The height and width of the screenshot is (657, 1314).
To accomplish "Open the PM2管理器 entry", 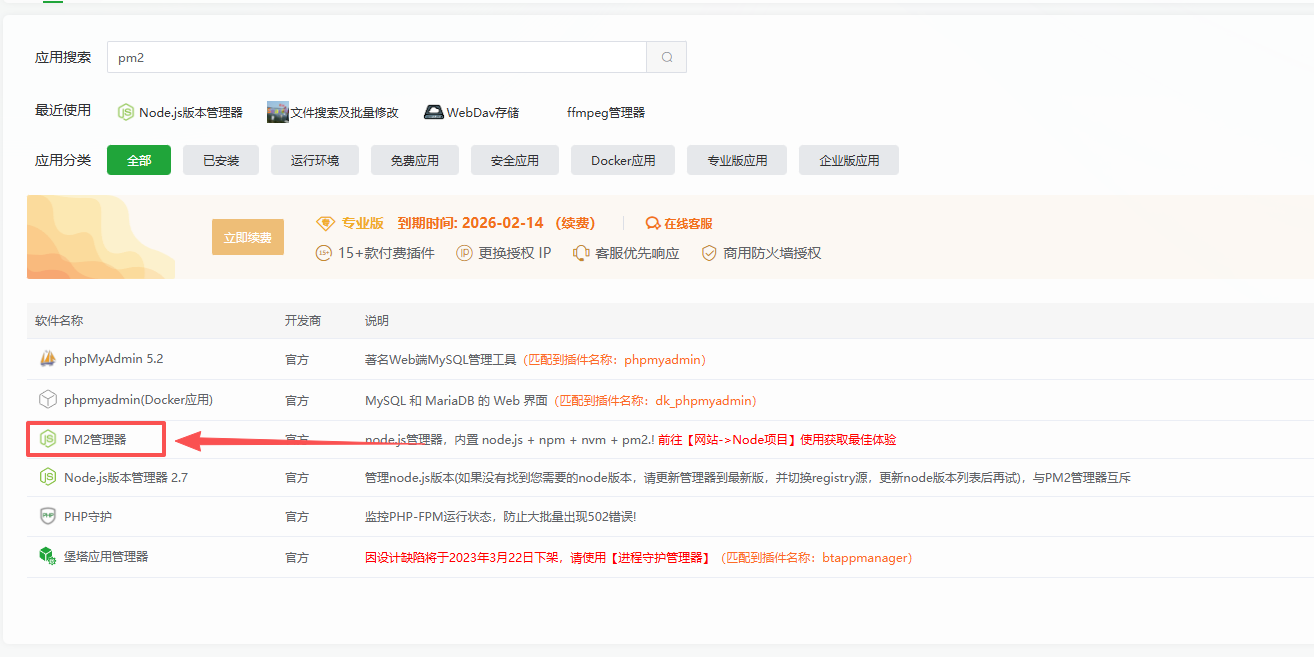I will [95, 439].
